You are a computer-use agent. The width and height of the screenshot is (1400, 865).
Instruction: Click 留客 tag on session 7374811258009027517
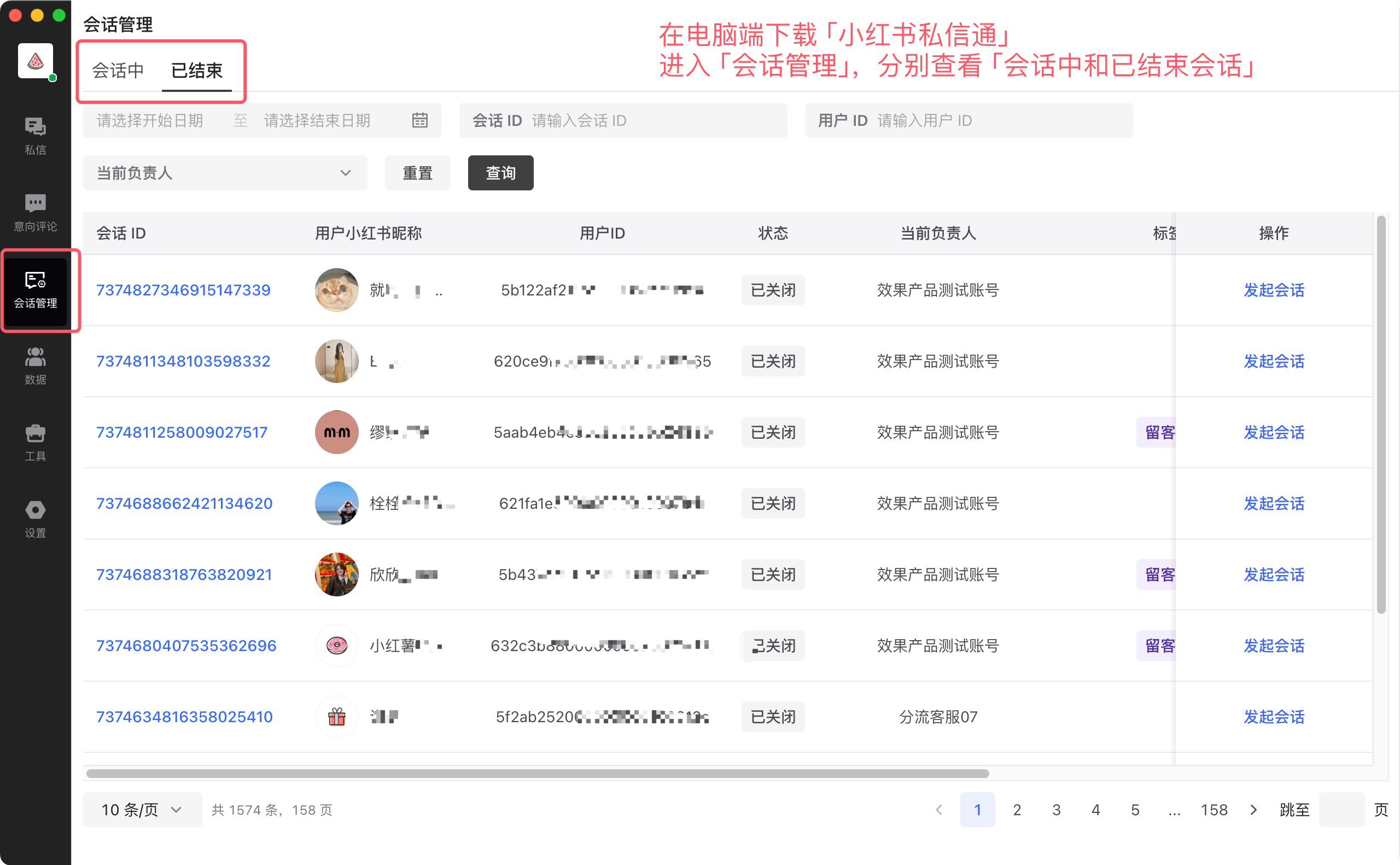tap(1157, 432)
